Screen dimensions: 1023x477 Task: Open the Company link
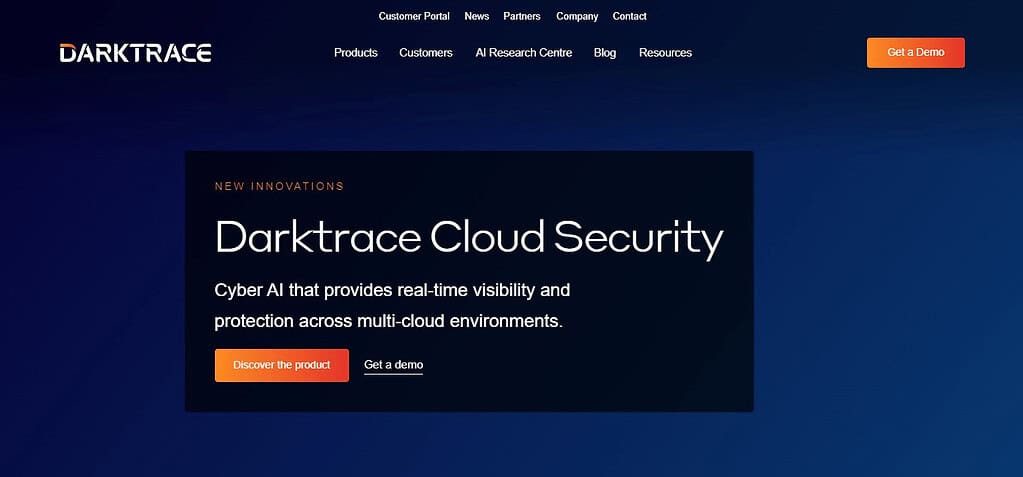577,16
